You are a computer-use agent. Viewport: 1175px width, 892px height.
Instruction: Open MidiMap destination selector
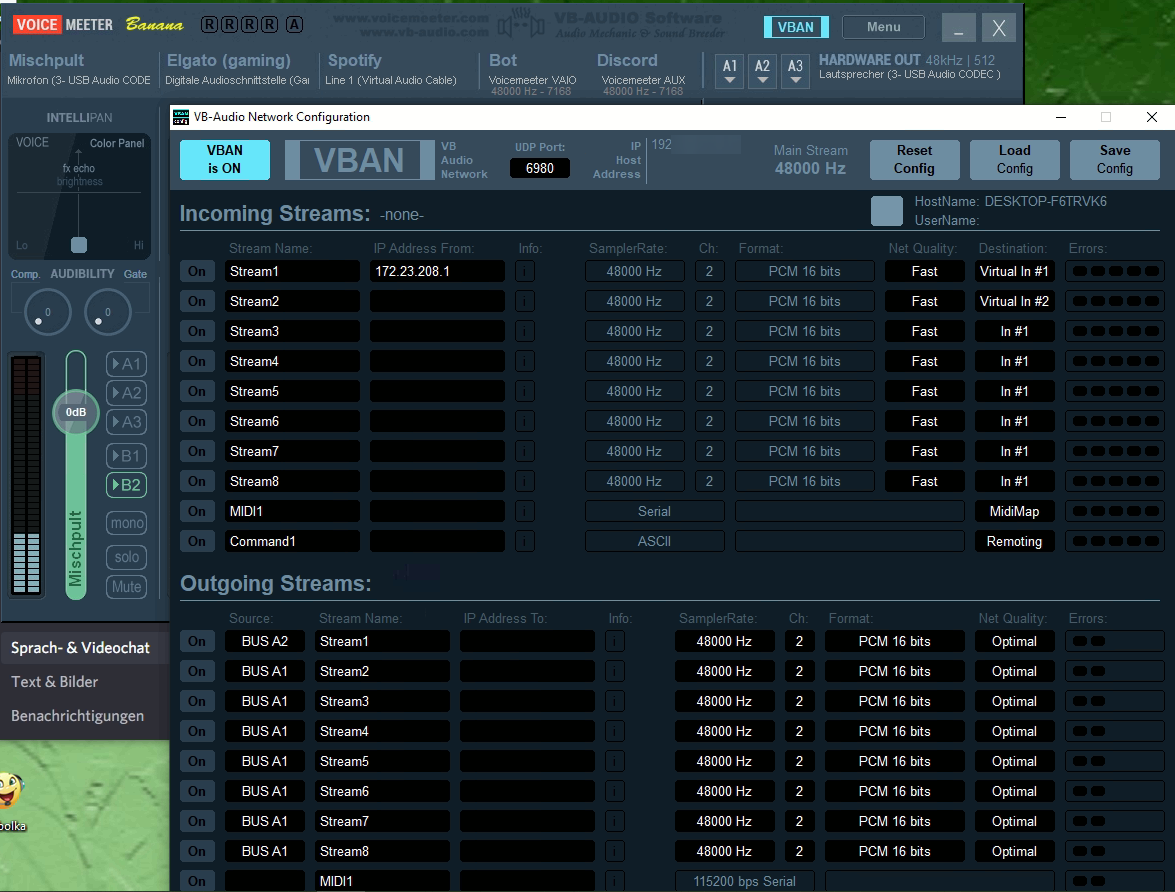(x=1015, y=511)
